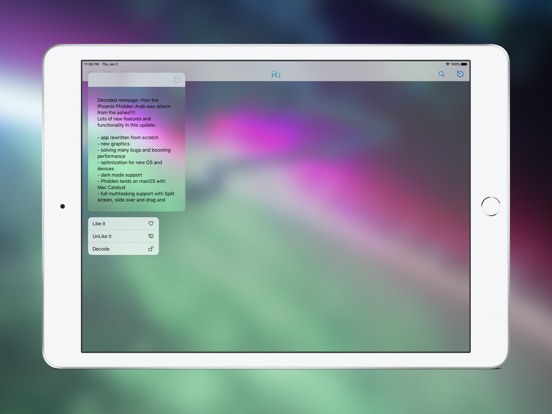This screenshot has height=414, width=552.
Task: Tap the "- dark mode support" line
Action: pyautogui.click(x=120, y=175)
